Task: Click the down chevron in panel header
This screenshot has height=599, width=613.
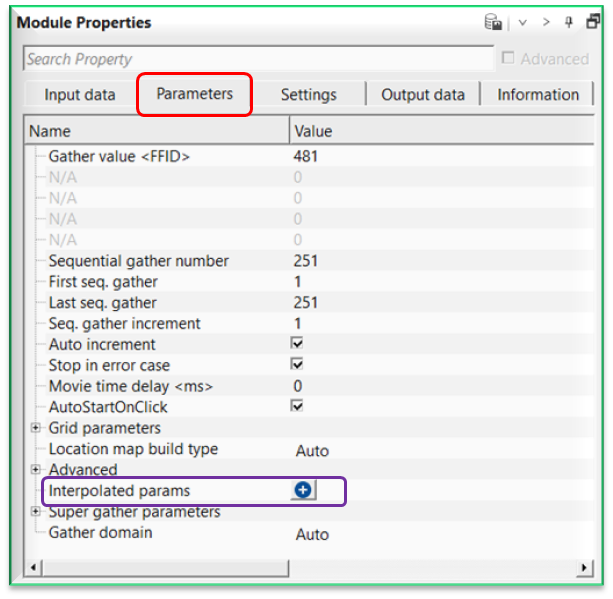Action: pyautogui.click(x=522, y=22)
